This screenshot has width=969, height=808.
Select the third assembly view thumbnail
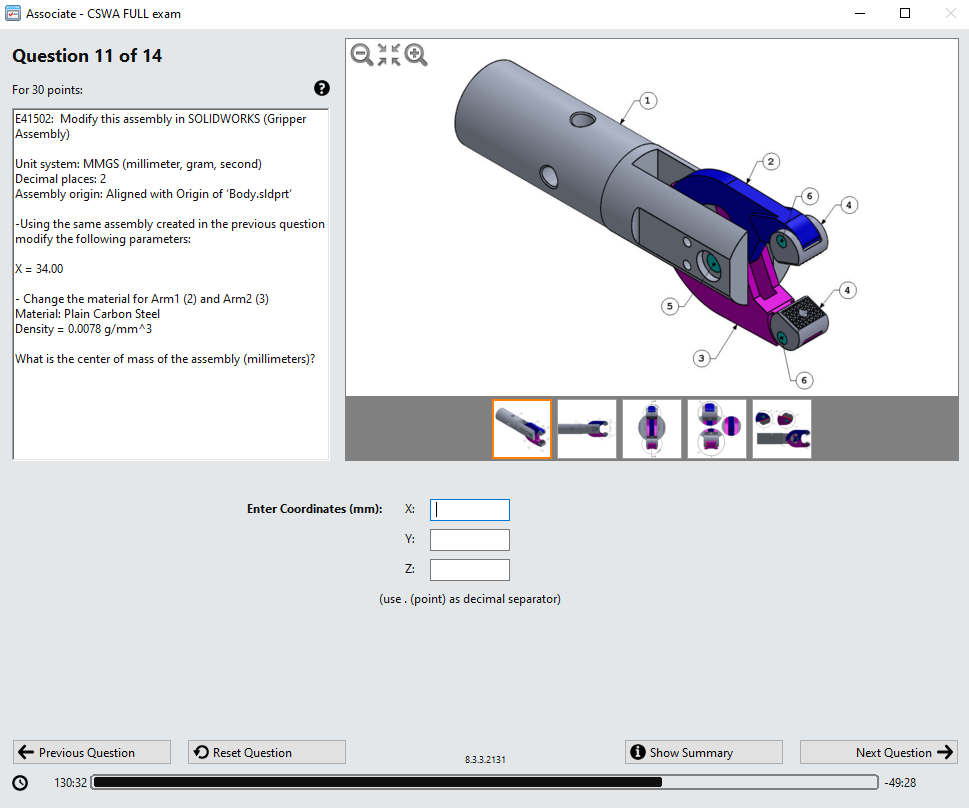coord(651,428)
